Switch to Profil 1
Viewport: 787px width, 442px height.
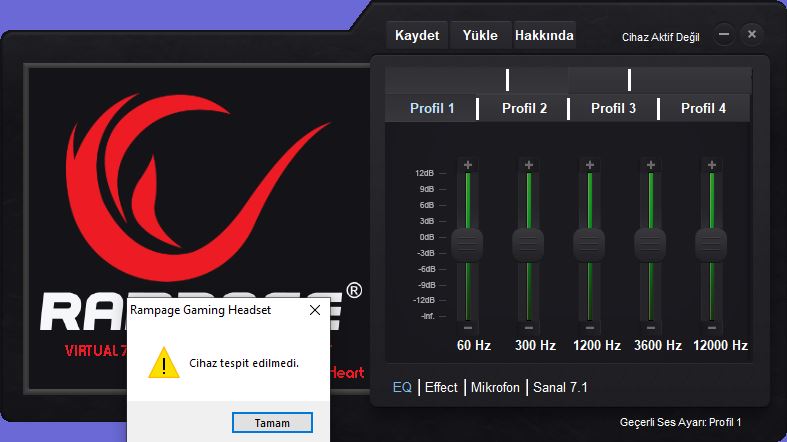point(432,108)
